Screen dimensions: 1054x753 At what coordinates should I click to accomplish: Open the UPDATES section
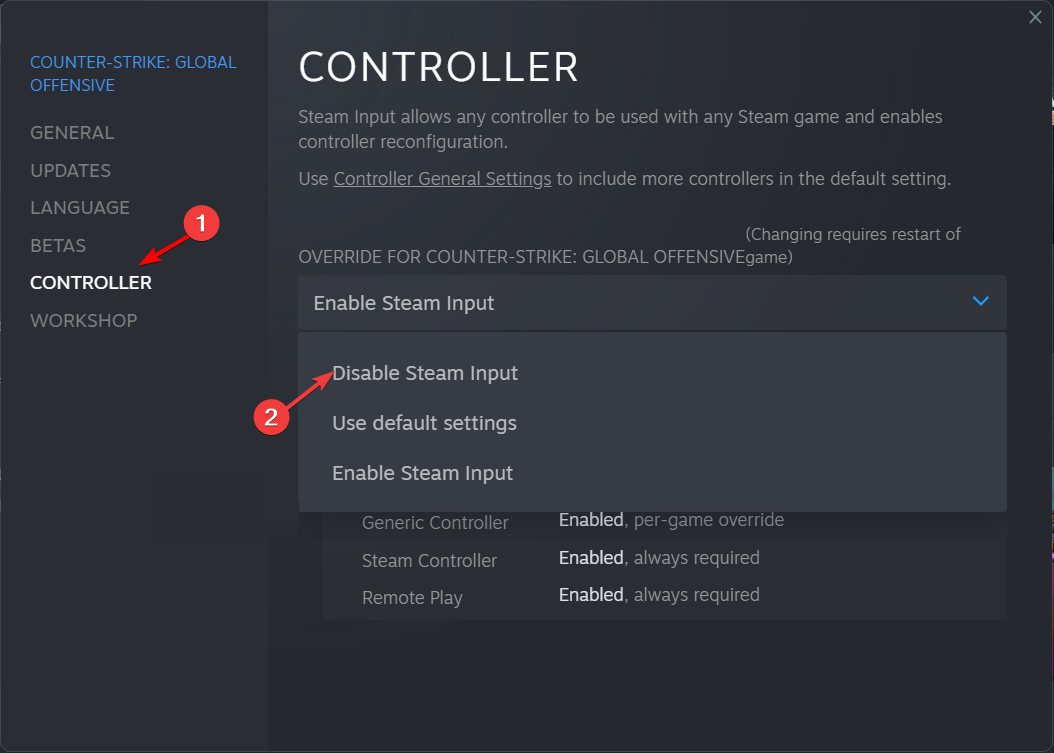tap(70, 170)
